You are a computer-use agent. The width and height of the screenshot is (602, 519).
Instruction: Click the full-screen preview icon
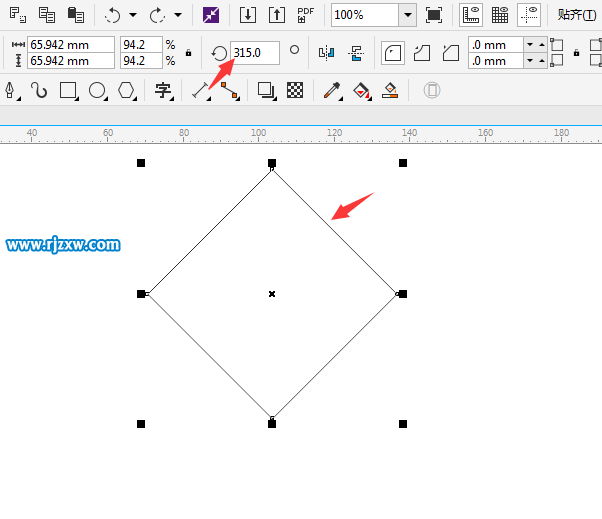pos(434,15)
